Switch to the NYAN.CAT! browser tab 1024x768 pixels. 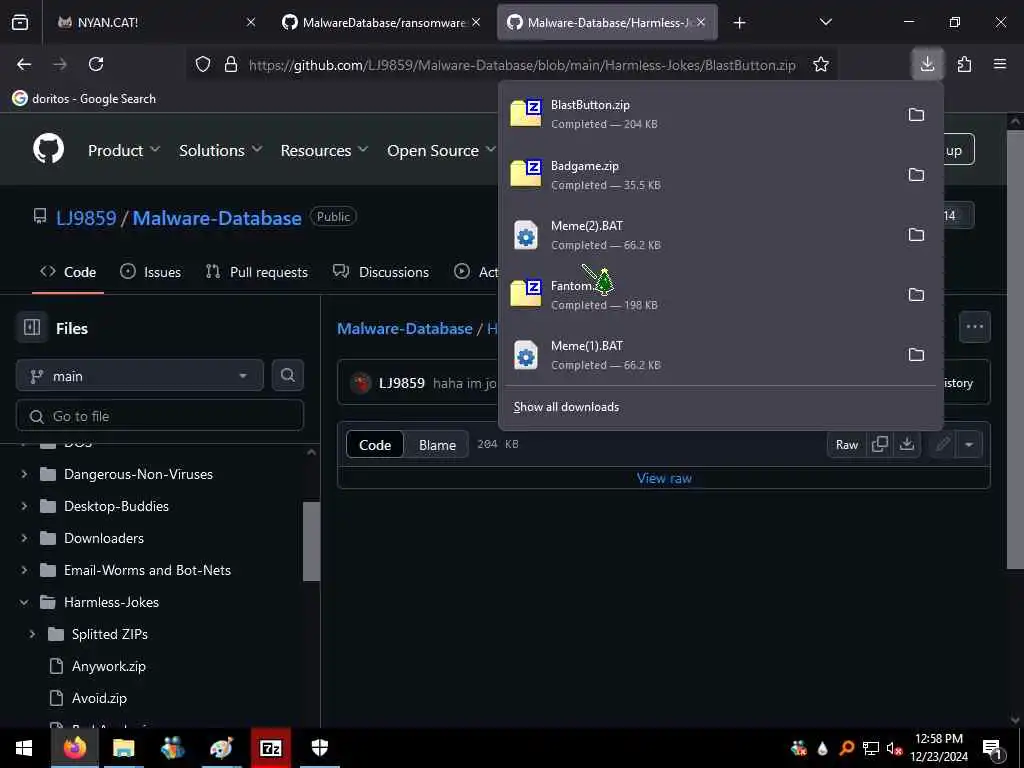[x=156, y=22]
